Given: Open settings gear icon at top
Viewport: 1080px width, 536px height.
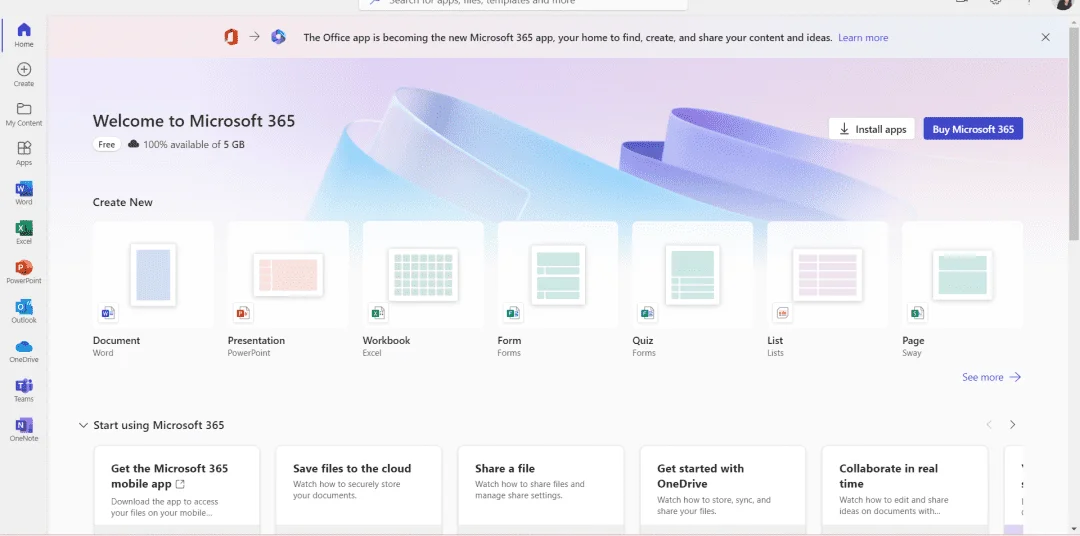Looking at the screenshot, I should pos(995,3).
